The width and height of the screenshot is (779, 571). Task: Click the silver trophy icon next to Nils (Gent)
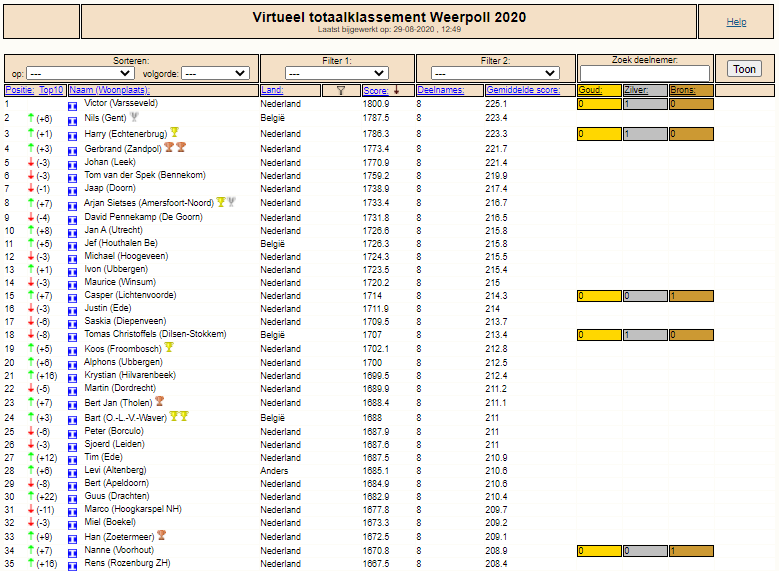pyautogui.click(x=134, y=117)
